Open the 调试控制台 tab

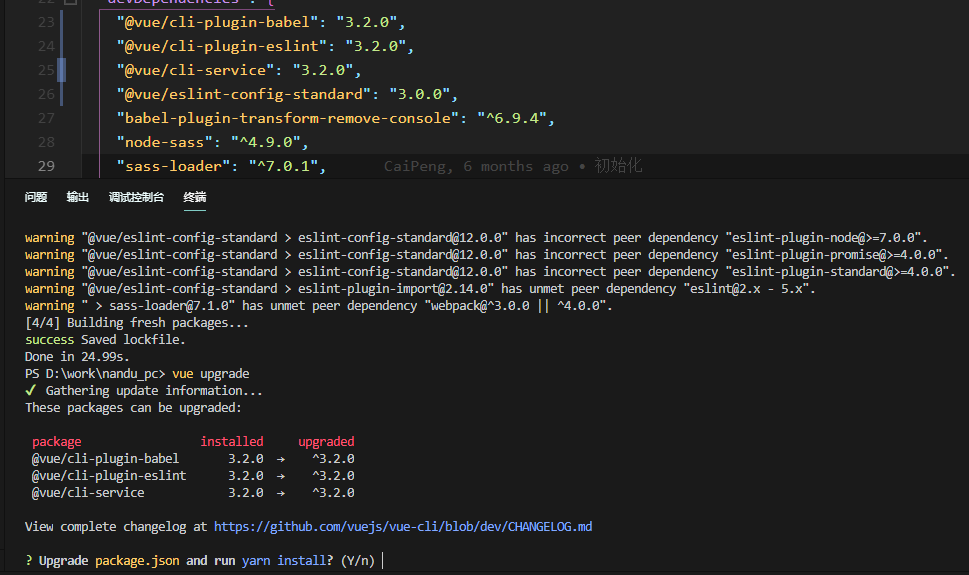coord(137,197)
